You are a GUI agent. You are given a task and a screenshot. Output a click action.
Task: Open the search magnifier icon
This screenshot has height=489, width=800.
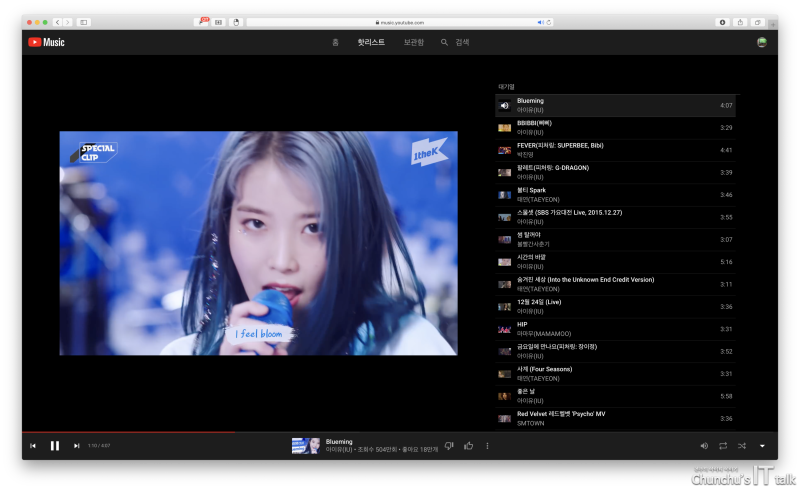coord(444,42)
